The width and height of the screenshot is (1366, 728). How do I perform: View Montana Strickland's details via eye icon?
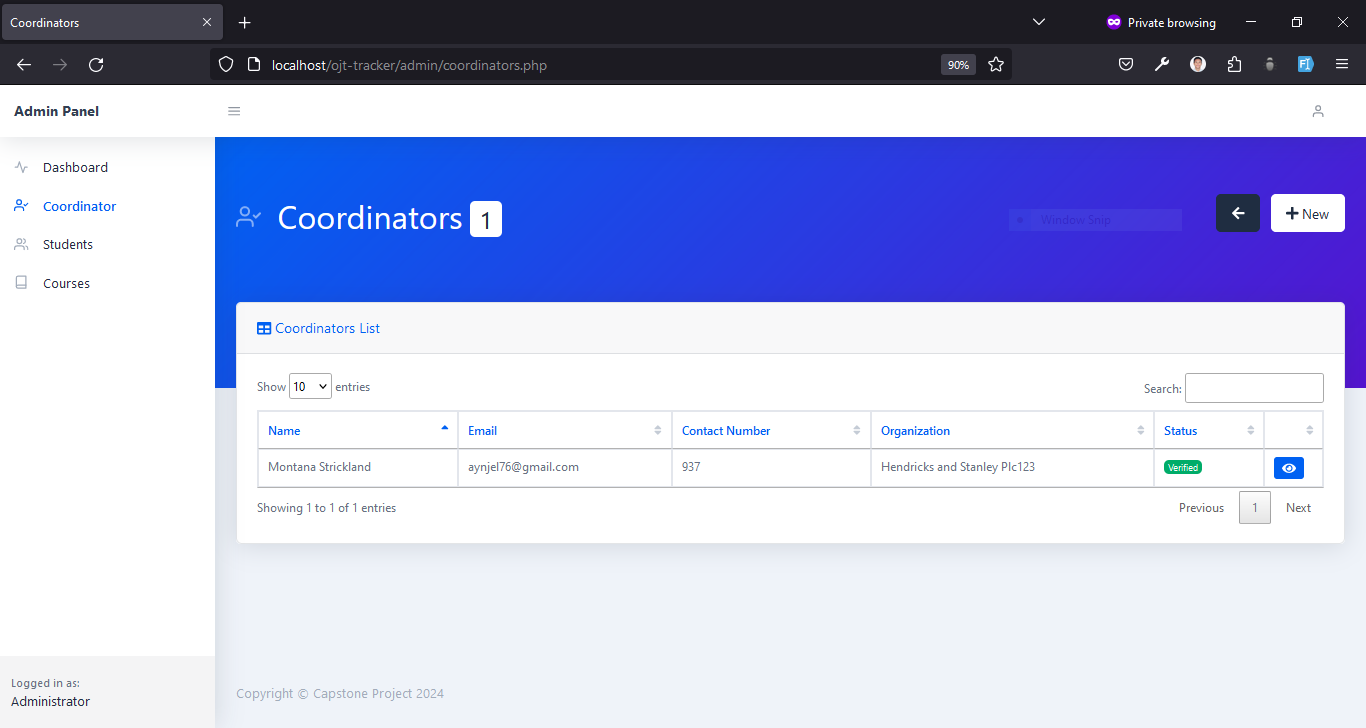coord(1289,468)
